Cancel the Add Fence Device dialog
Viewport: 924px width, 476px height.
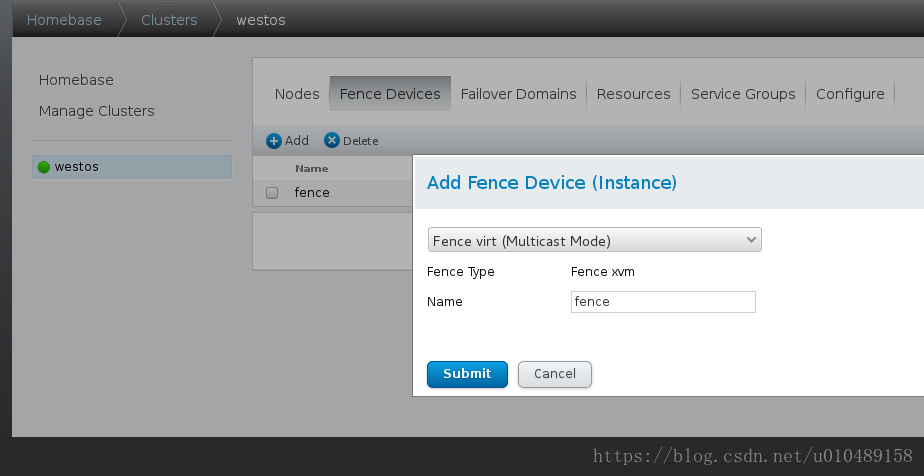(555, 374)
